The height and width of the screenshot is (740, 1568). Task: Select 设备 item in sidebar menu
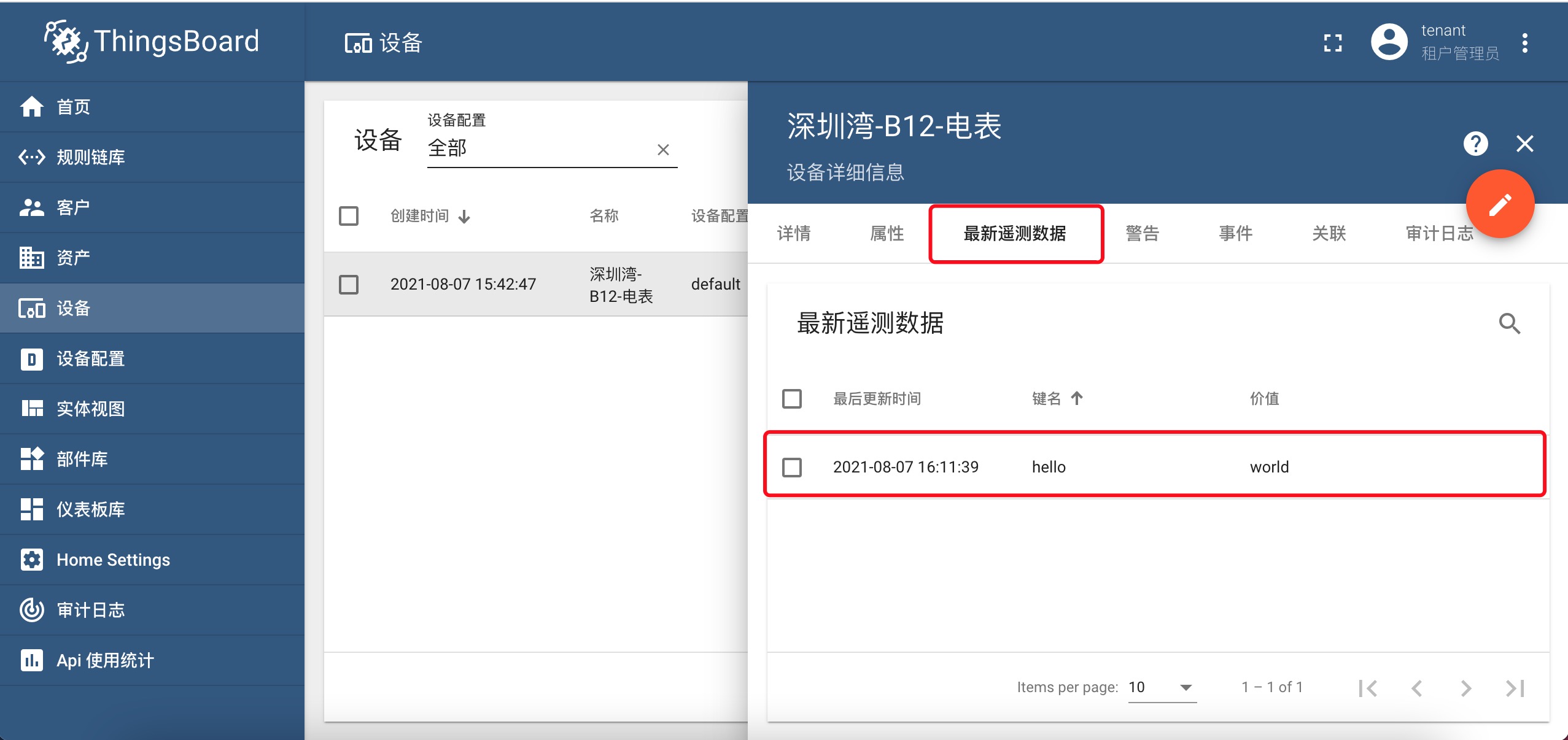152,308
